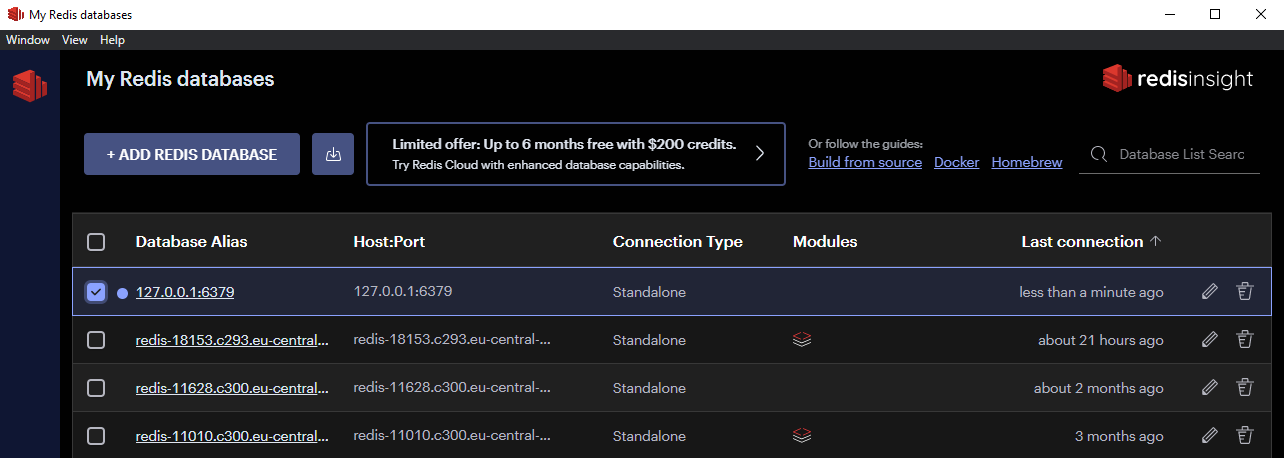Viewport: 1284px width, 458px height.
Task: Sort by the Last connection column arrow
Action: click(x=1156, y=242)
